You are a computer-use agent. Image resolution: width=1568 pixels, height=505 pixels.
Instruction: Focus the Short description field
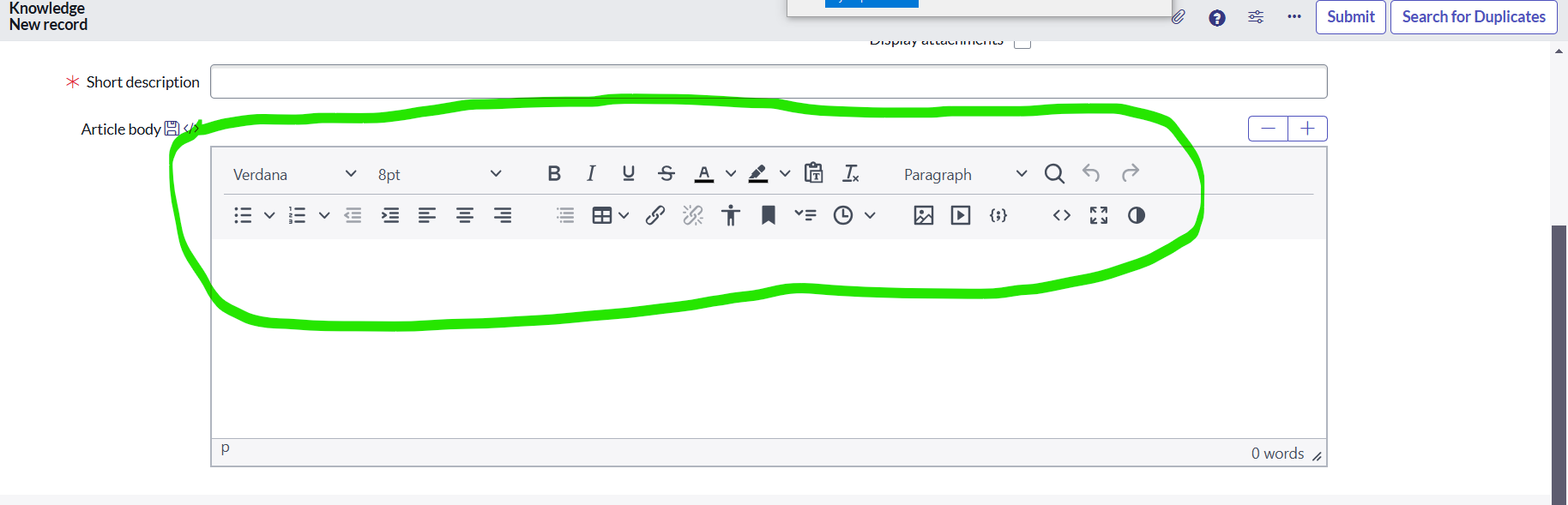769,81
